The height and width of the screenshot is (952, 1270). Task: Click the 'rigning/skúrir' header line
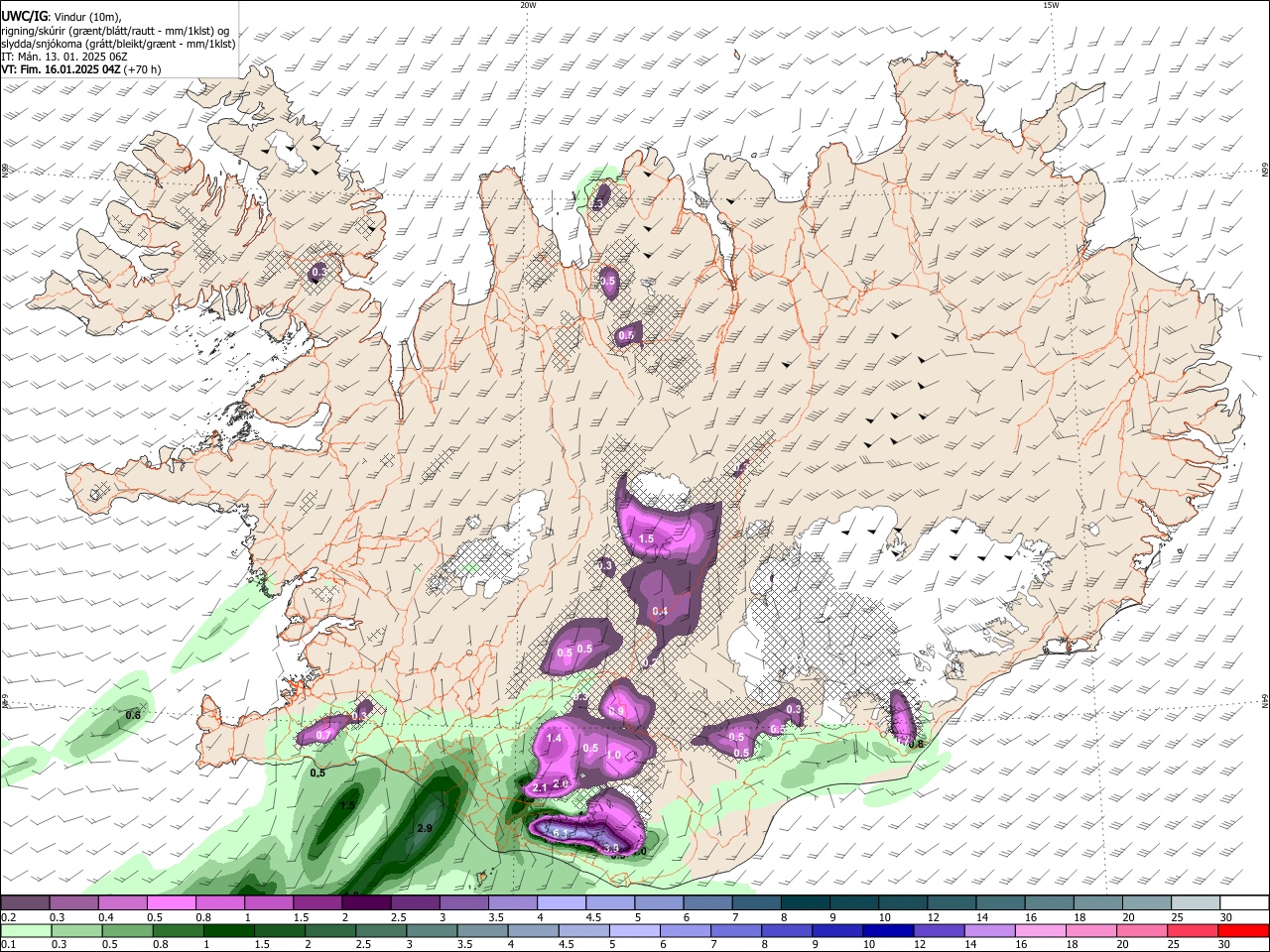[116, 30]
